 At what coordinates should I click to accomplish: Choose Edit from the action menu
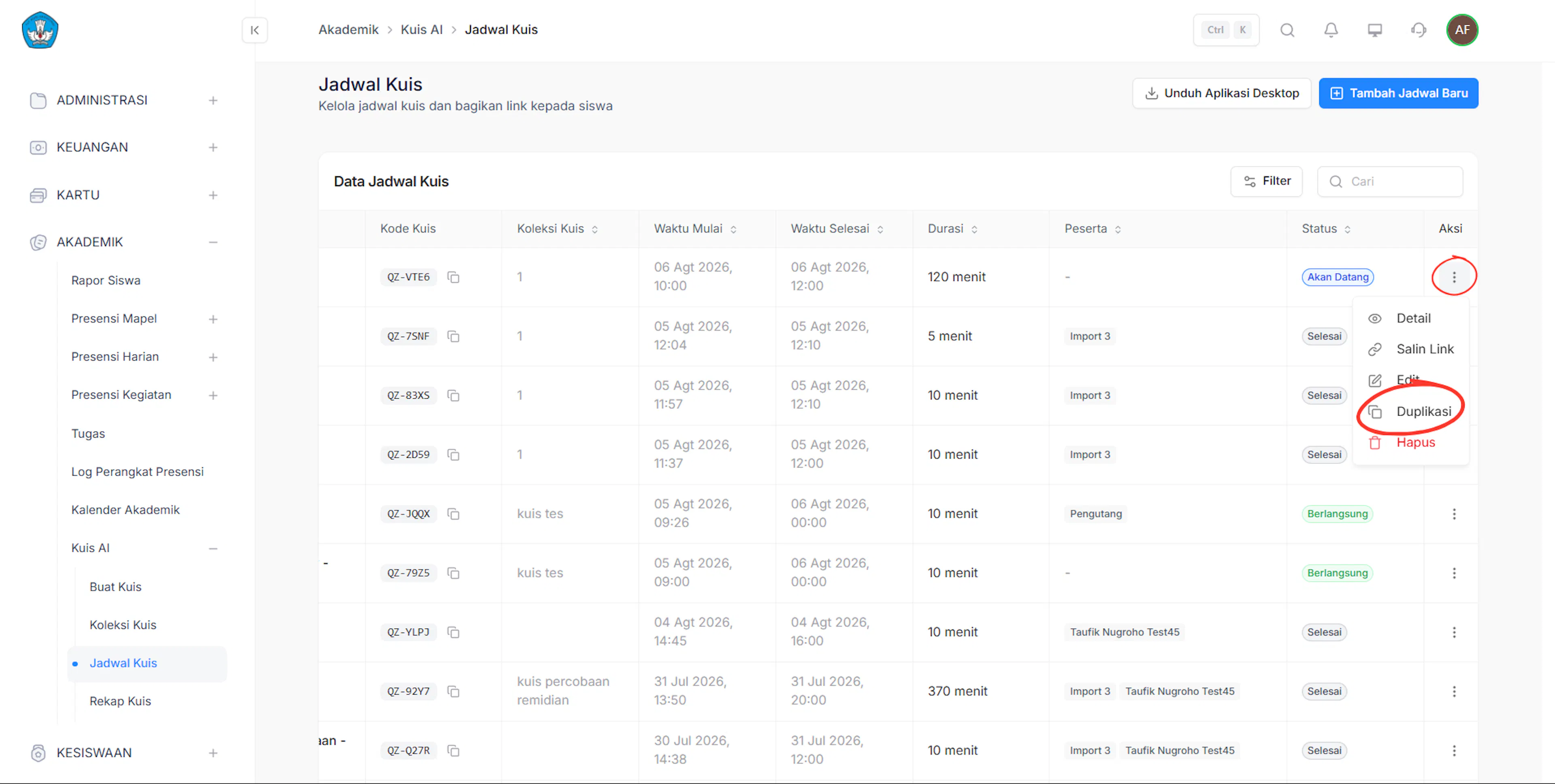pyautogui.click(x=1411, y=380)
